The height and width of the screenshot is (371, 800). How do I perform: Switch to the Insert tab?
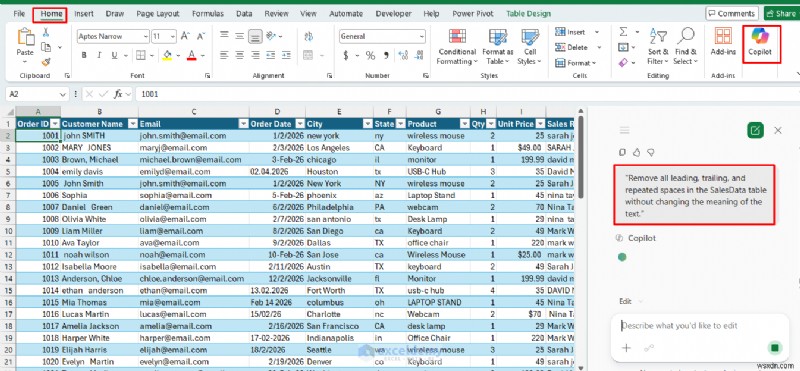tap(84, 14)
